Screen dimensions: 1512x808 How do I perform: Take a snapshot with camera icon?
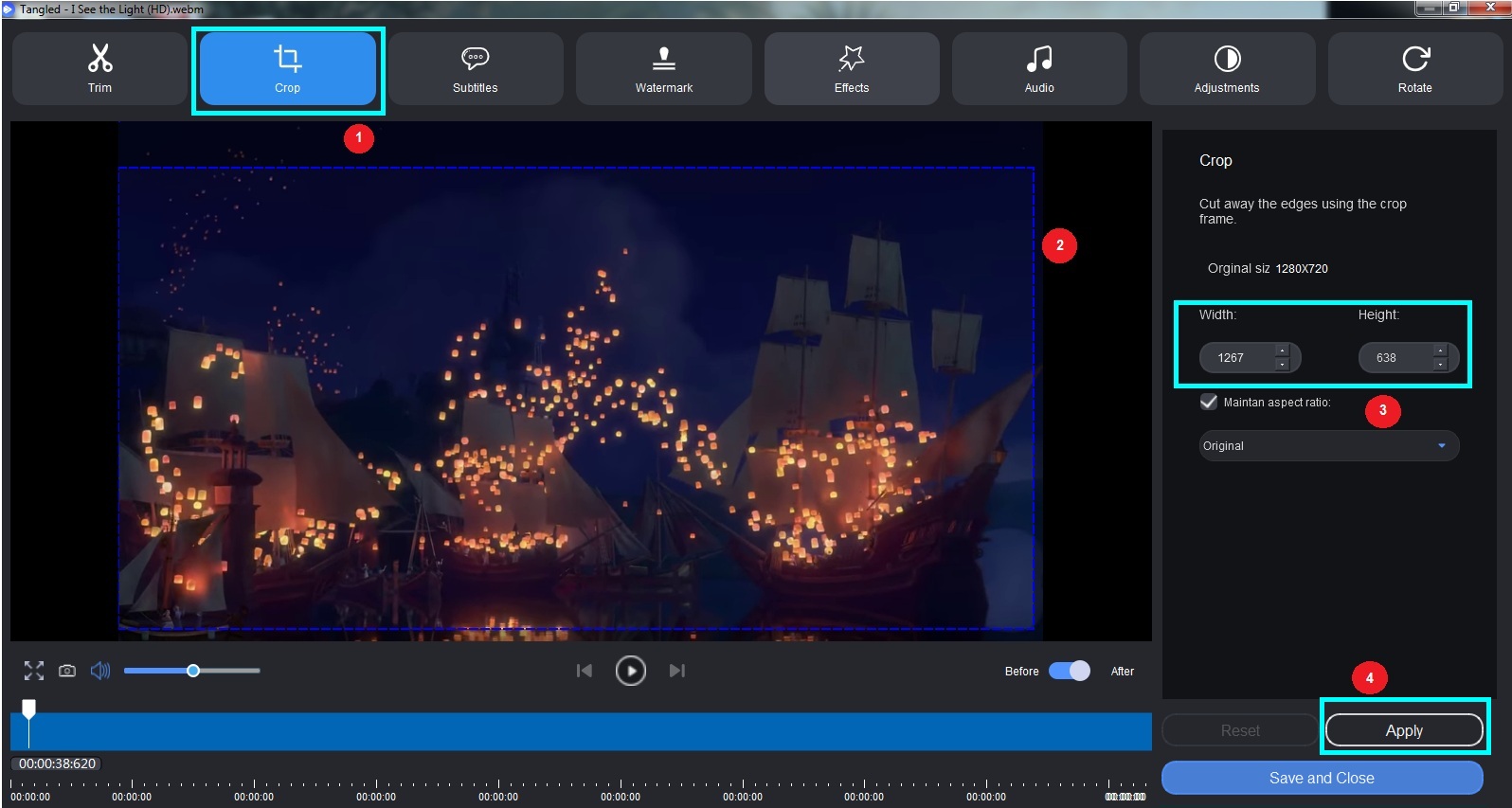67,671
